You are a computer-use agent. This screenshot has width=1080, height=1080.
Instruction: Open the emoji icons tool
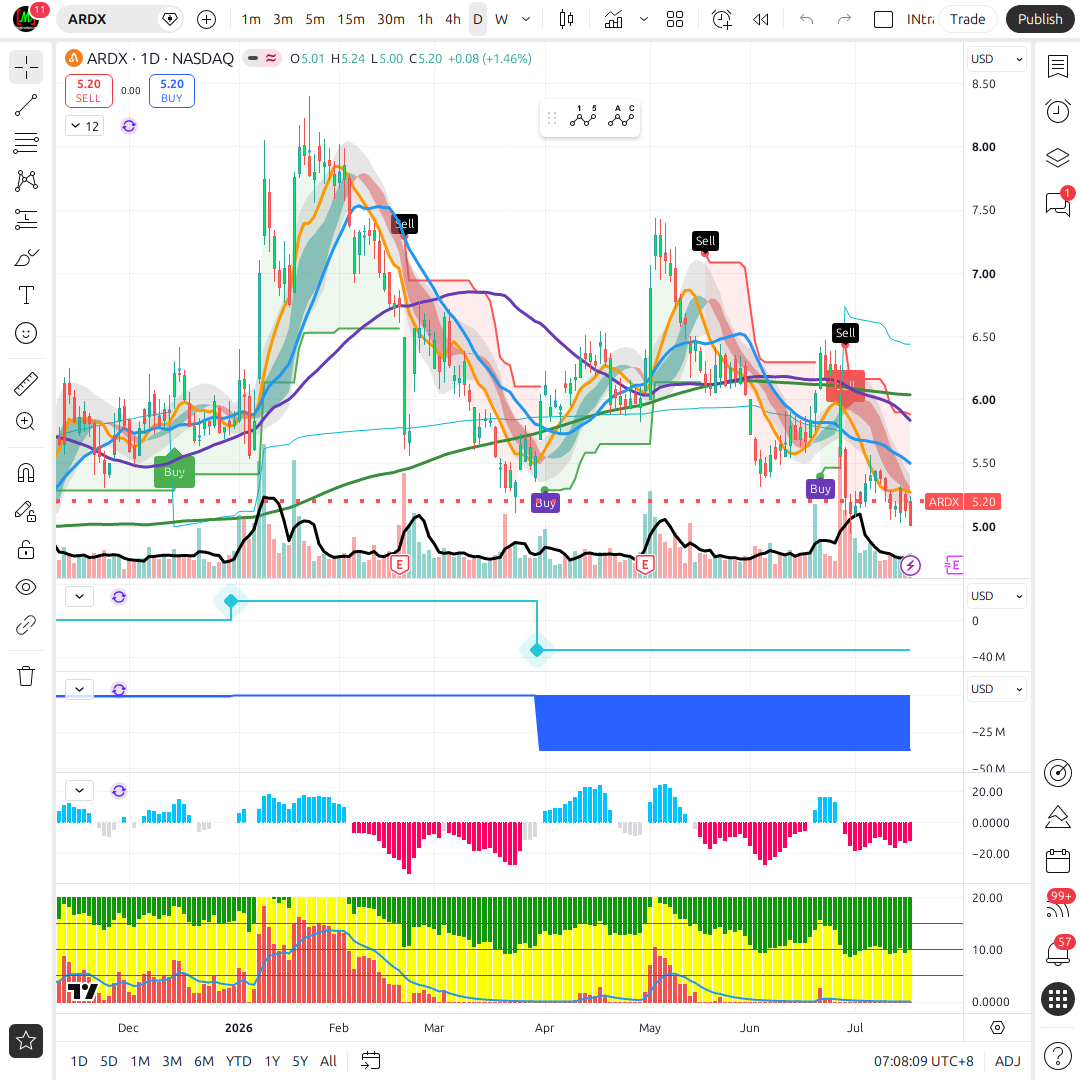click(x=26, y=333)
